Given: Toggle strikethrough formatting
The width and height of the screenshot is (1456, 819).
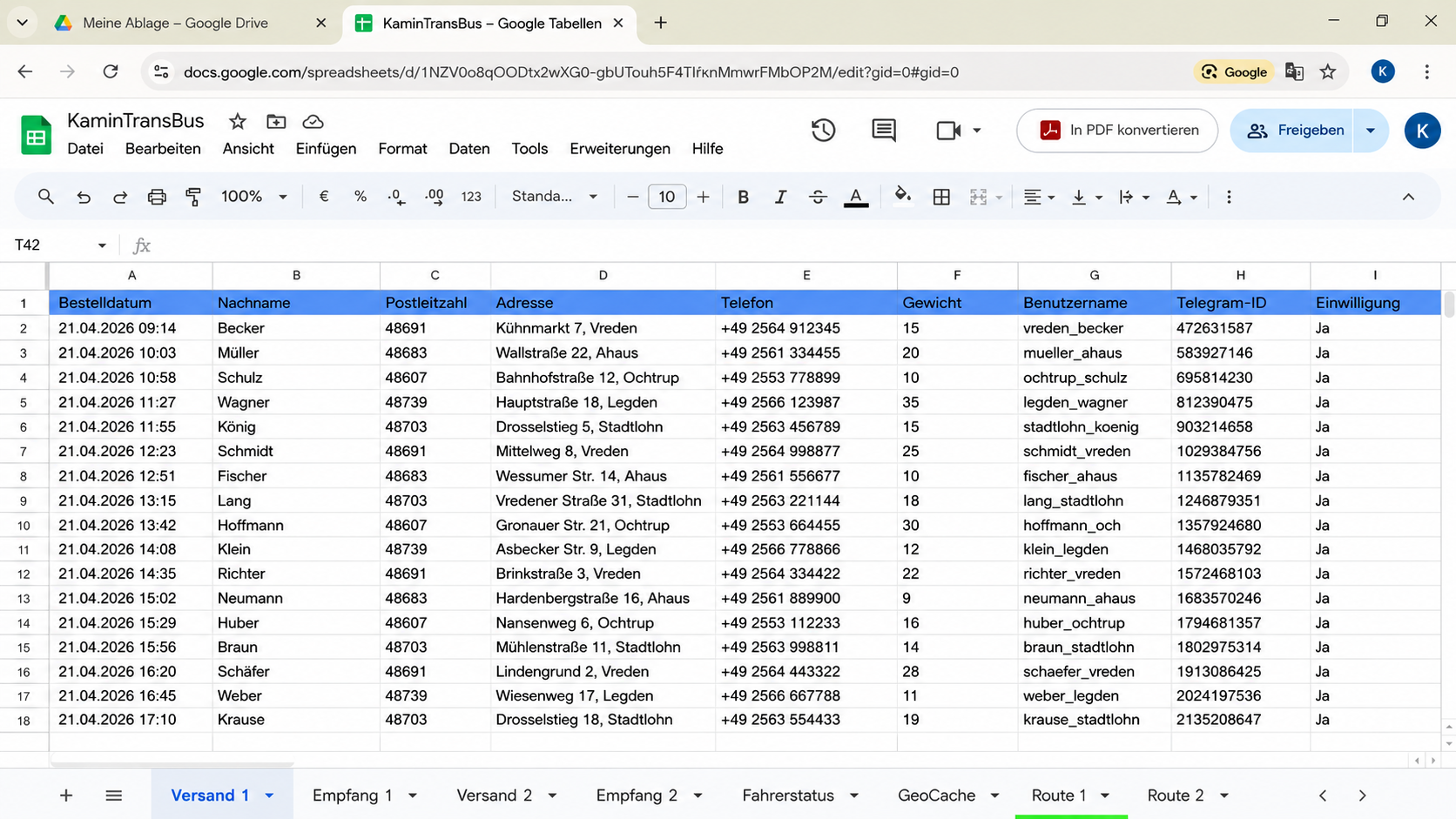Looking at the screenshot, I should 818,197.
